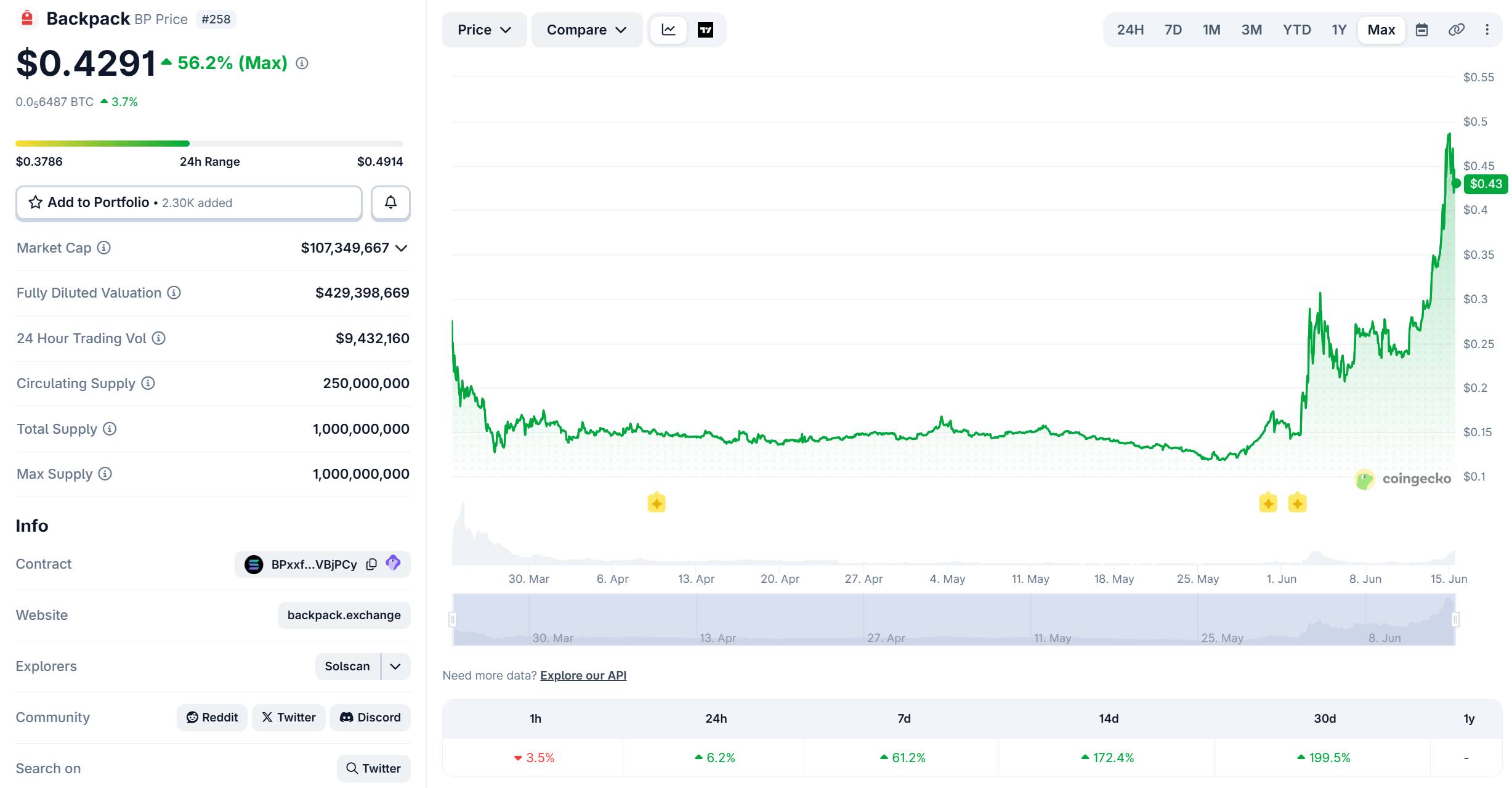Click the 24h 6.2% change value
The image size is (1512, 788).
[x=715, y=758]
